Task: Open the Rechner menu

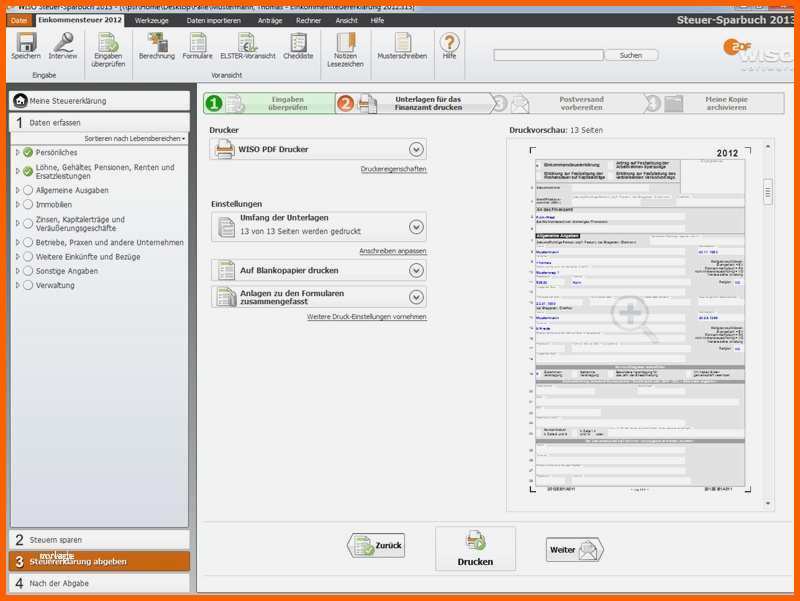Action: click(308, 20)
